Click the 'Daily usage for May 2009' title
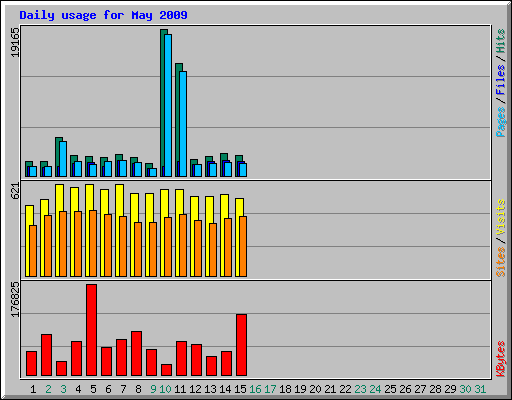The width and height of the screenshot is (512, 400). click(103, 15)
